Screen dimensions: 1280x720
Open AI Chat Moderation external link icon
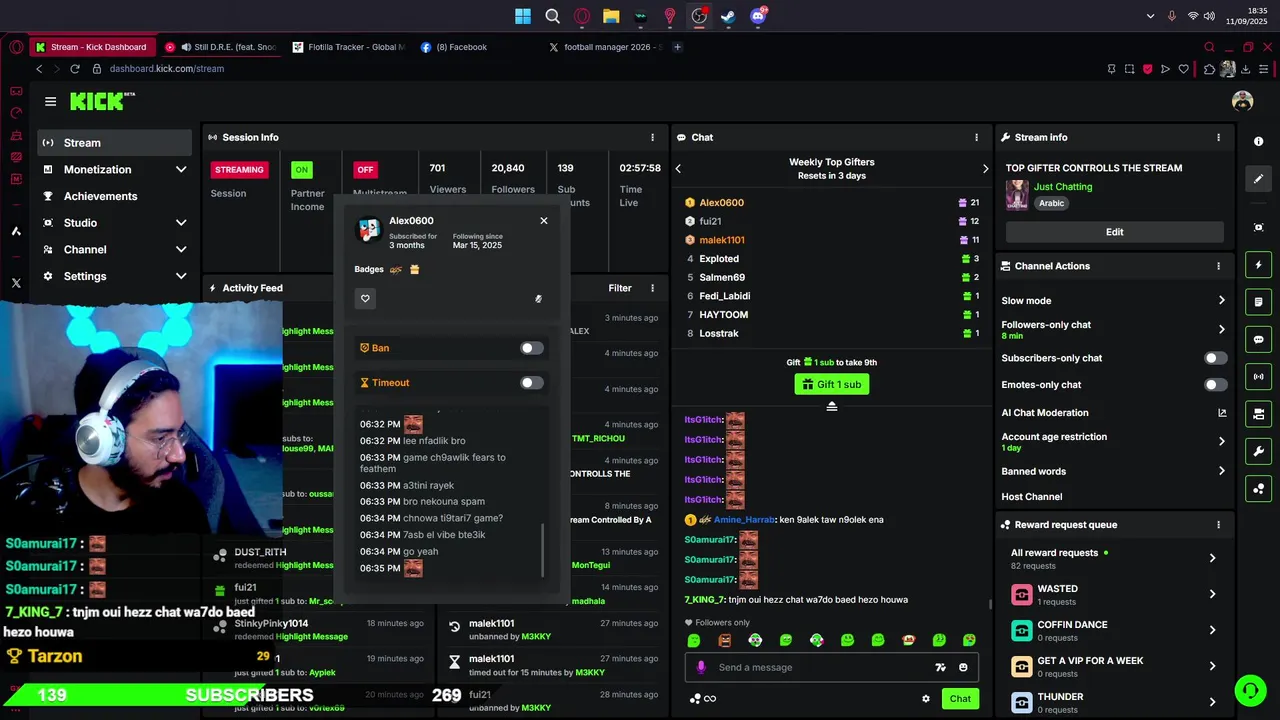coord(1222,413)
